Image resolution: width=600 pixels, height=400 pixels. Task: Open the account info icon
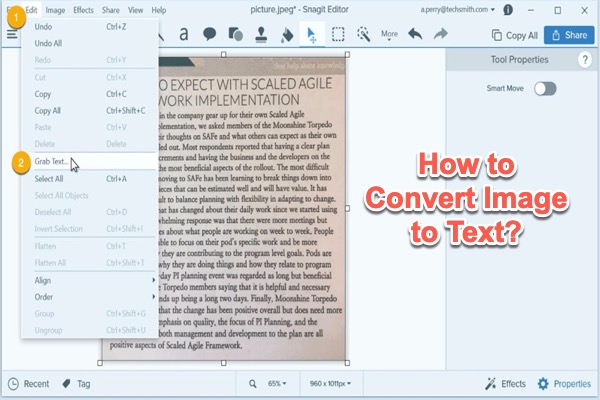[508, 10]
